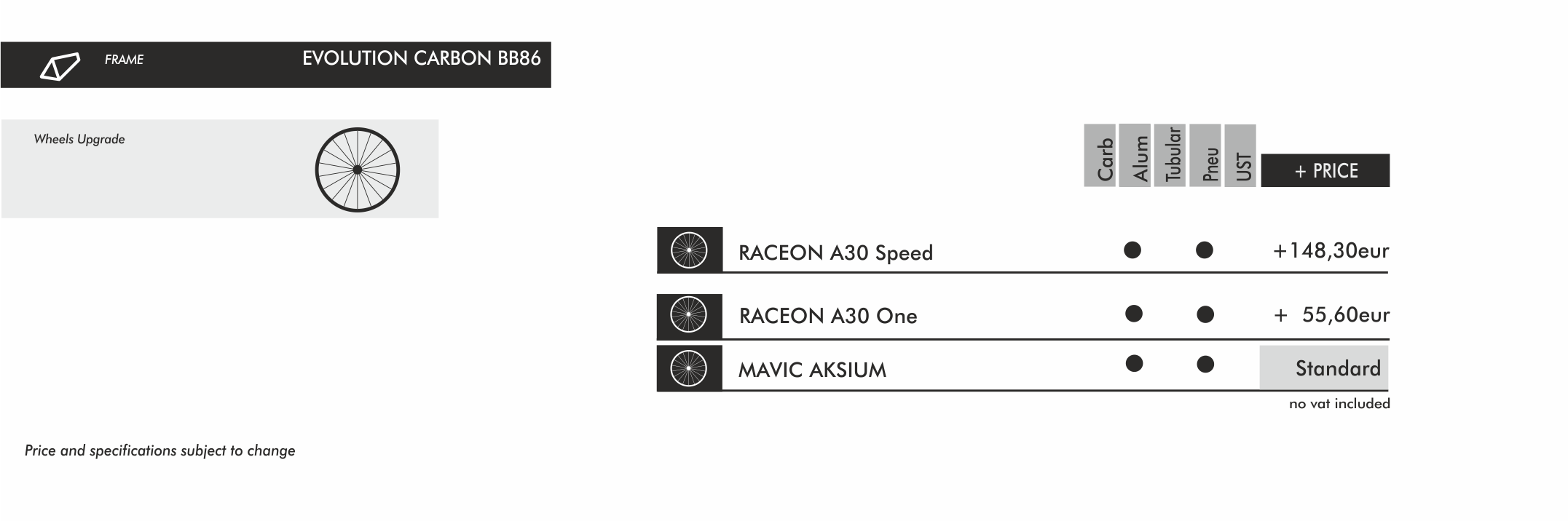This screenshot has height=521, width=1568.
Task: Click the +148,30eur price
Action: (1331, 251)
